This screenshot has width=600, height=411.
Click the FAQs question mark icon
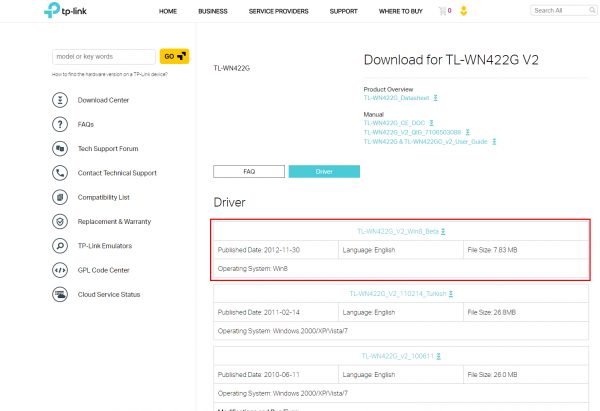pyautogui.click(x=59, y=124)
